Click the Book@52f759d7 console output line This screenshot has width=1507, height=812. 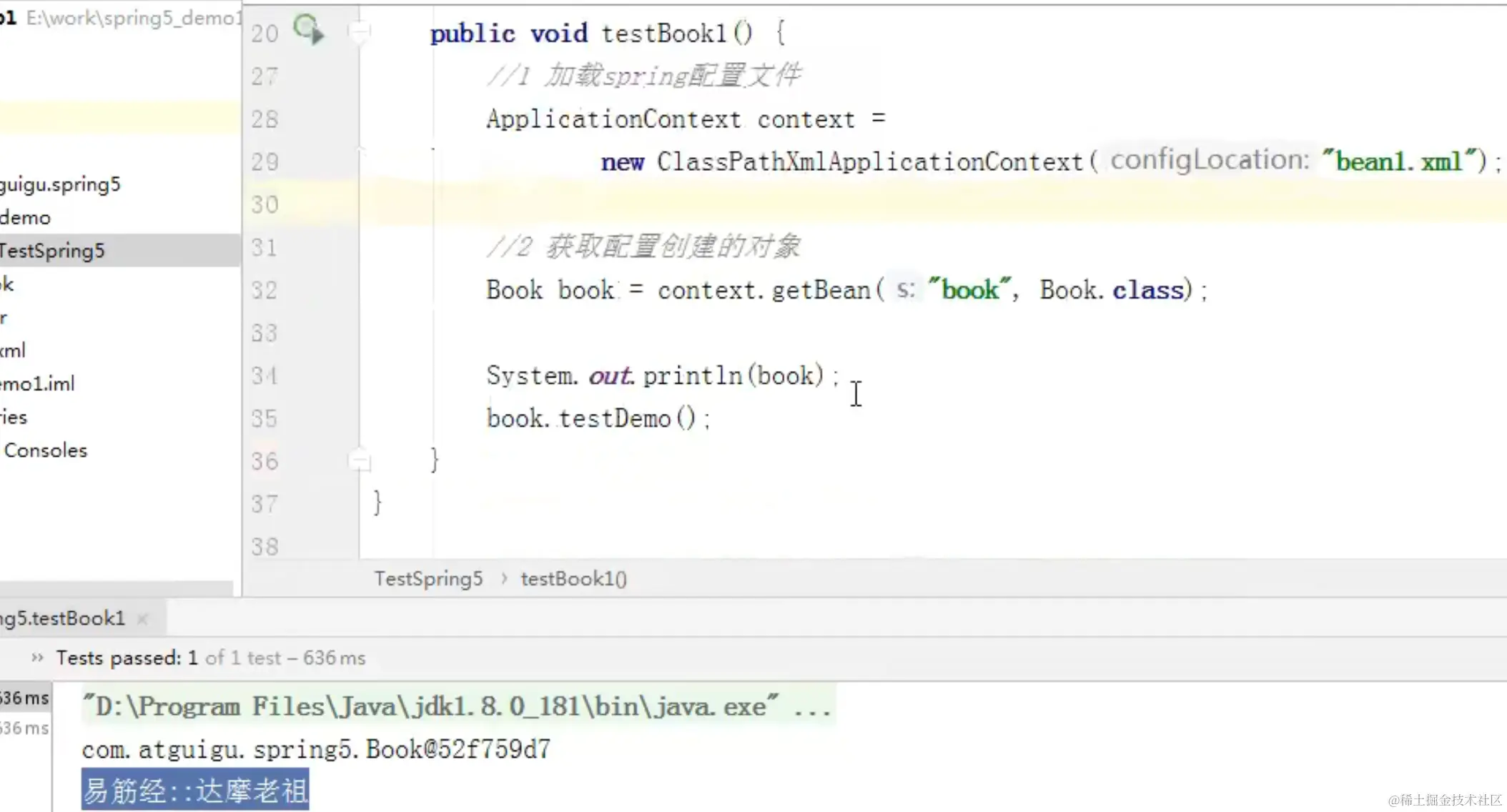click(x=316, y=749)
